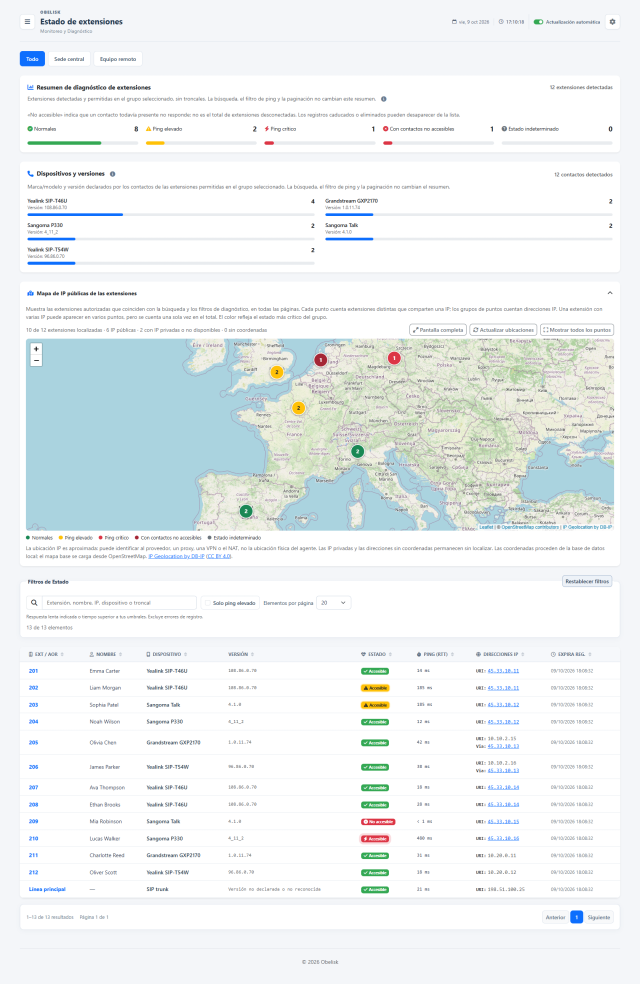Click Accesible badge for Emma Carter
This screenshot has width=640, height=984.
coord(375,671)
